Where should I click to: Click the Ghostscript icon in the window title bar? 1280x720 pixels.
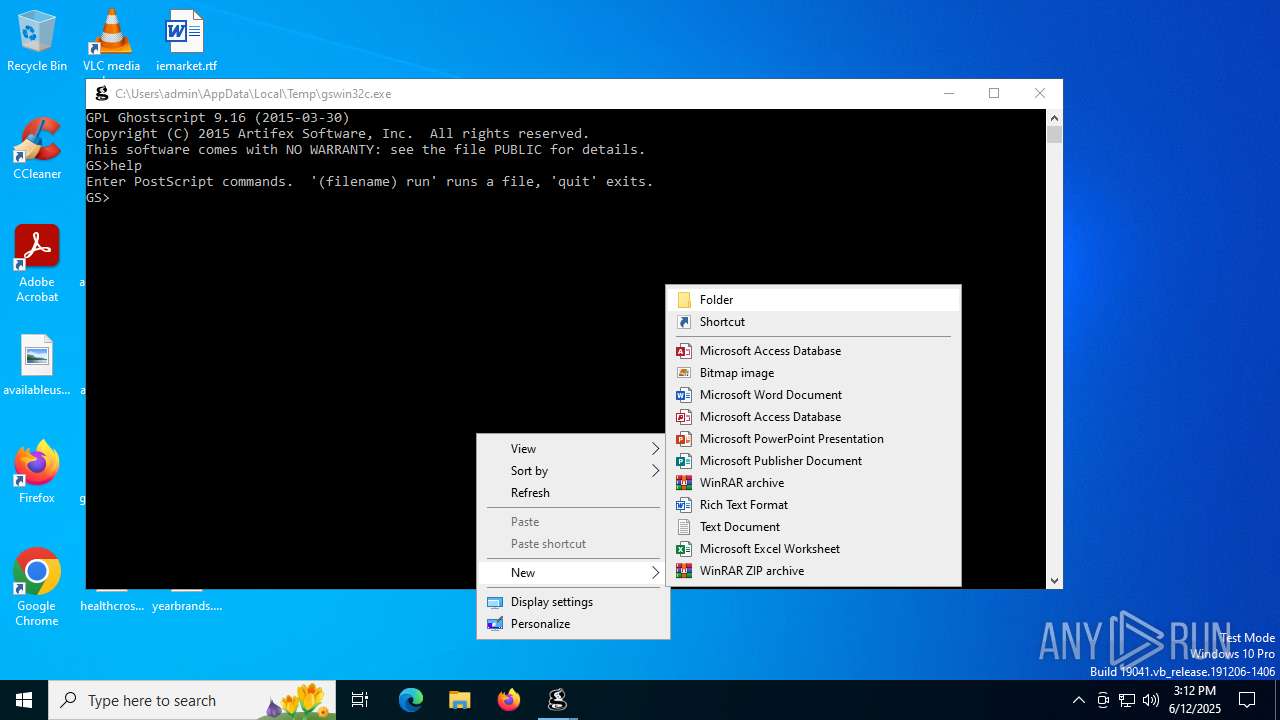click(x=101, y=94)
